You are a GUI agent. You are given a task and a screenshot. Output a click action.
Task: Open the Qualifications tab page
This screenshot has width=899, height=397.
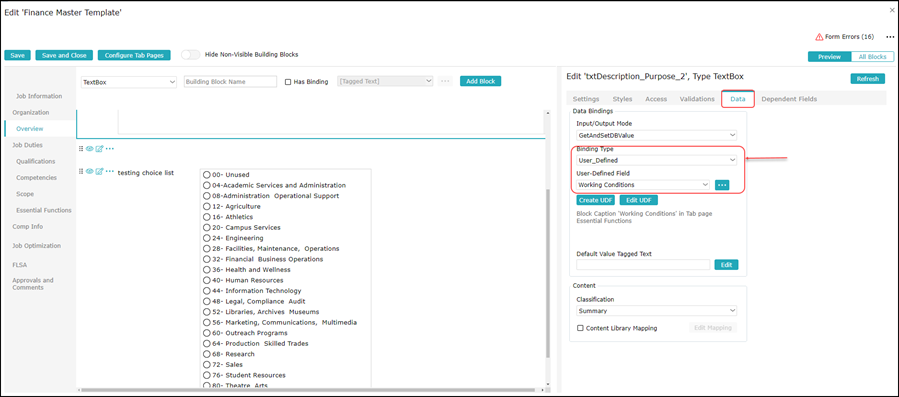point(36,161)
